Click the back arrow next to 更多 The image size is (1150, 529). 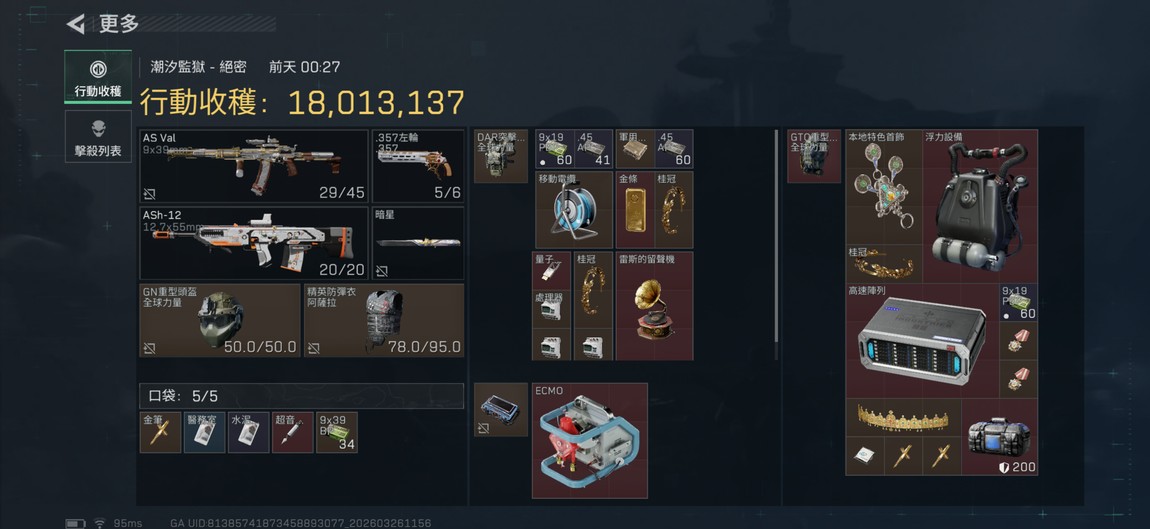coord(76,24)
